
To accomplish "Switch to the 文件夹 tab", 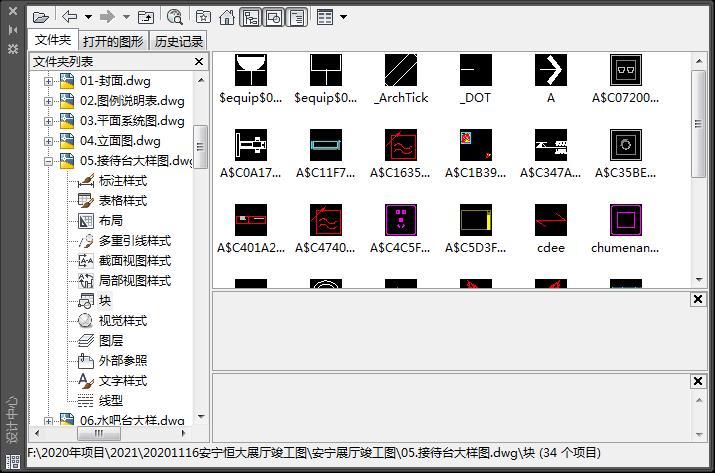I will tap(53, 40).
